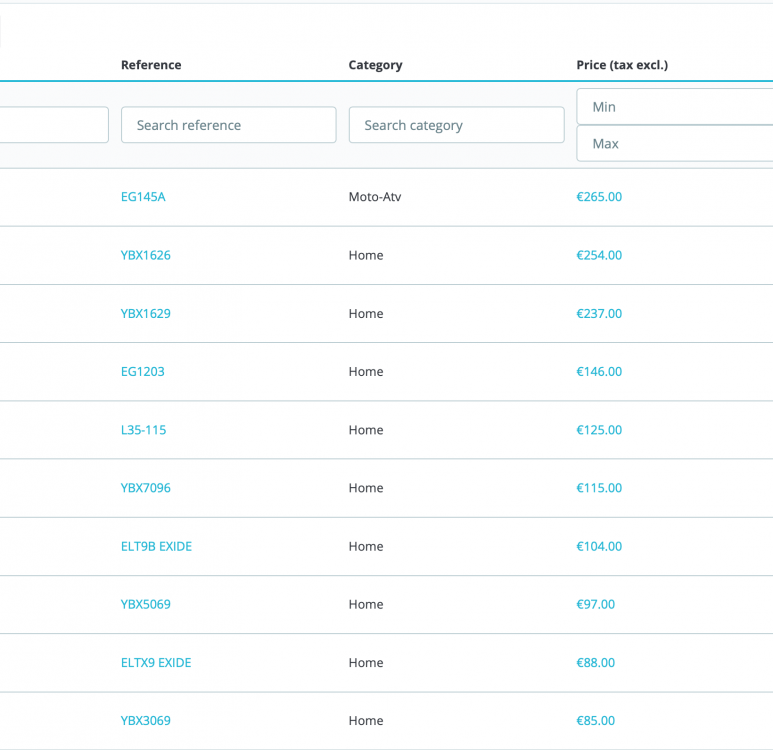Viewport: 773px width, 750px height.
Task: Select Home category in L35-115 row
Action: (x=366, y=430)
